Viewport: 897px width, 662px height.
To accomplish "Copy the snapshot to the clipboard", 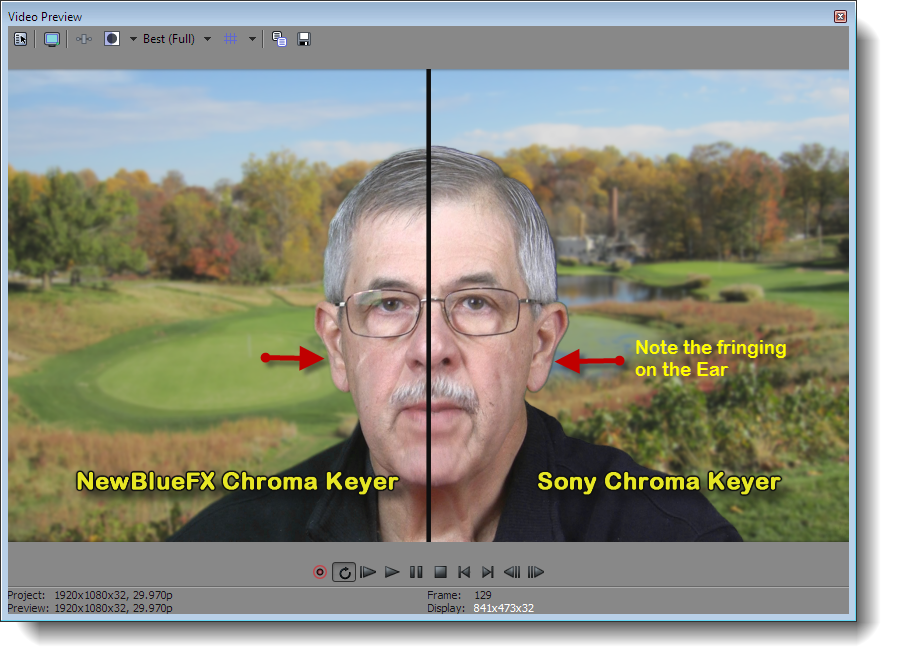I will coord(279,39).
